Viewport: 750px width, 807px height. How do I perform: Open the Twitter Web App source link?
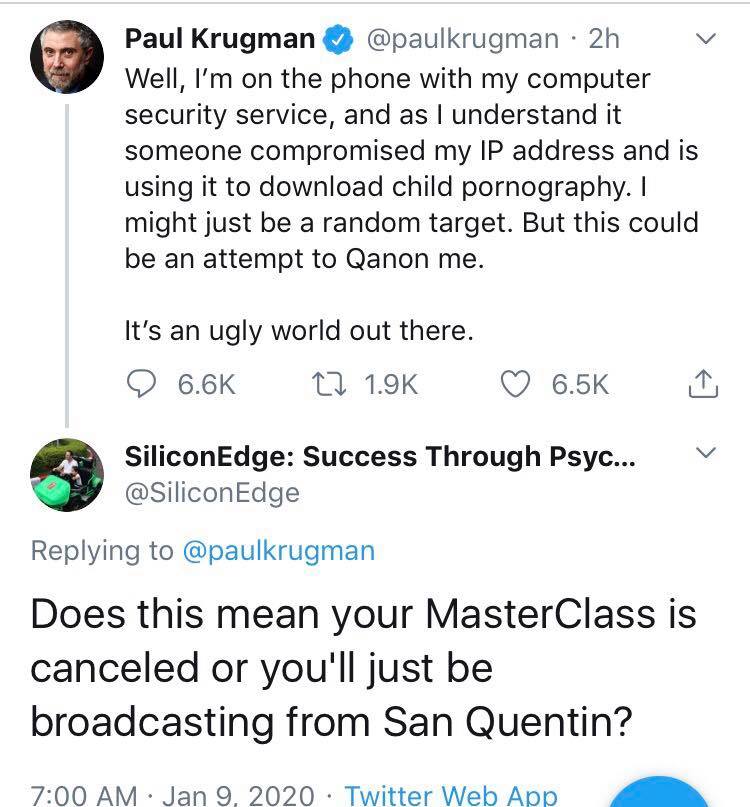click(x=451, y=795)
